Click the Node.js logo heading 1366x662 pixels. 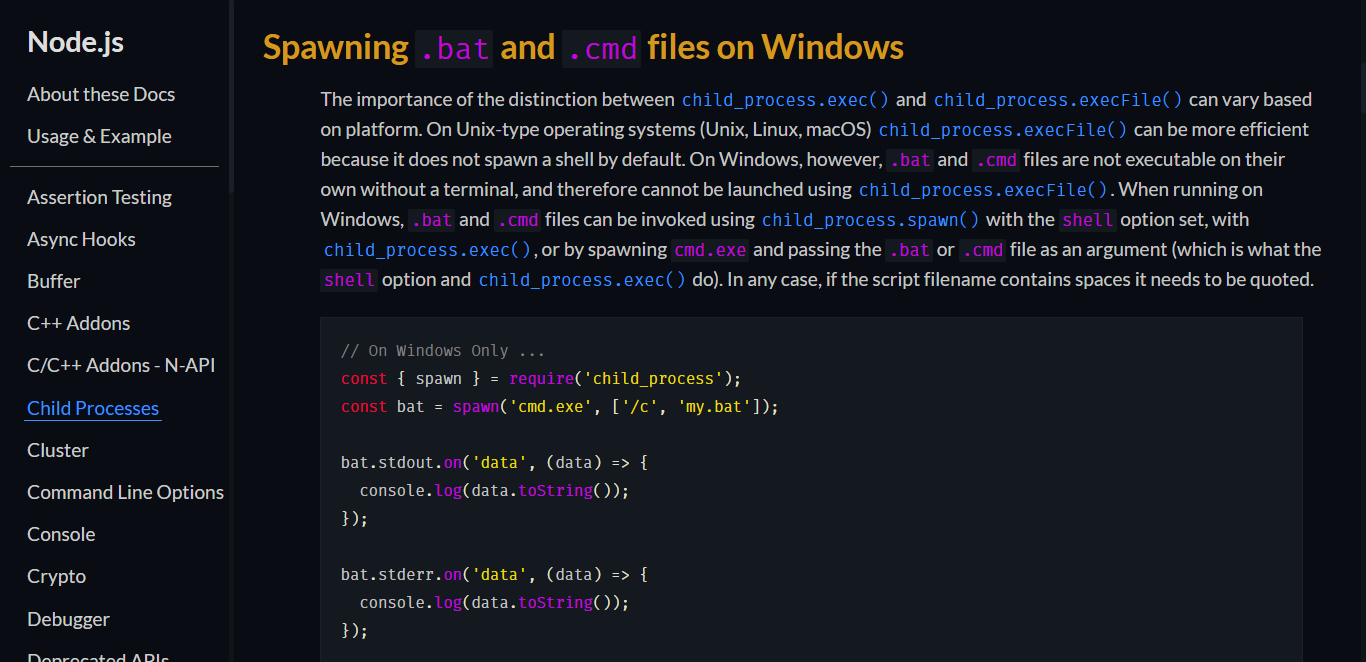click(74, 41)
